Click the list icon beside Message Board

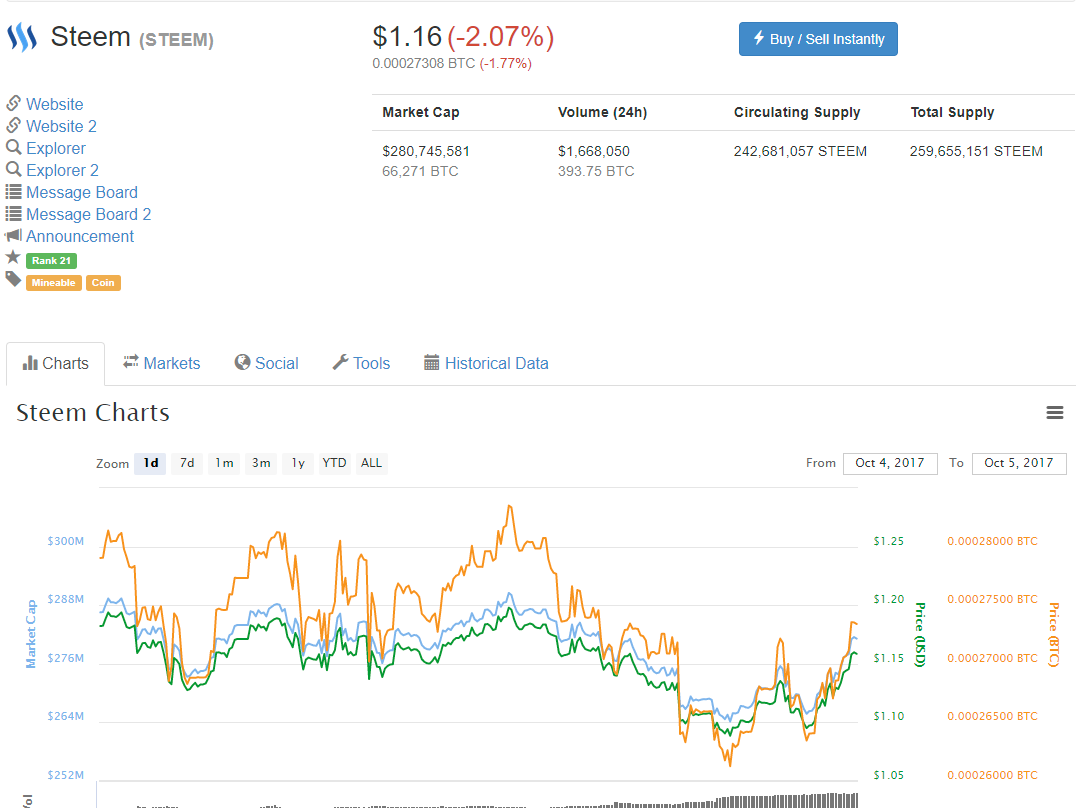[13, 192]
